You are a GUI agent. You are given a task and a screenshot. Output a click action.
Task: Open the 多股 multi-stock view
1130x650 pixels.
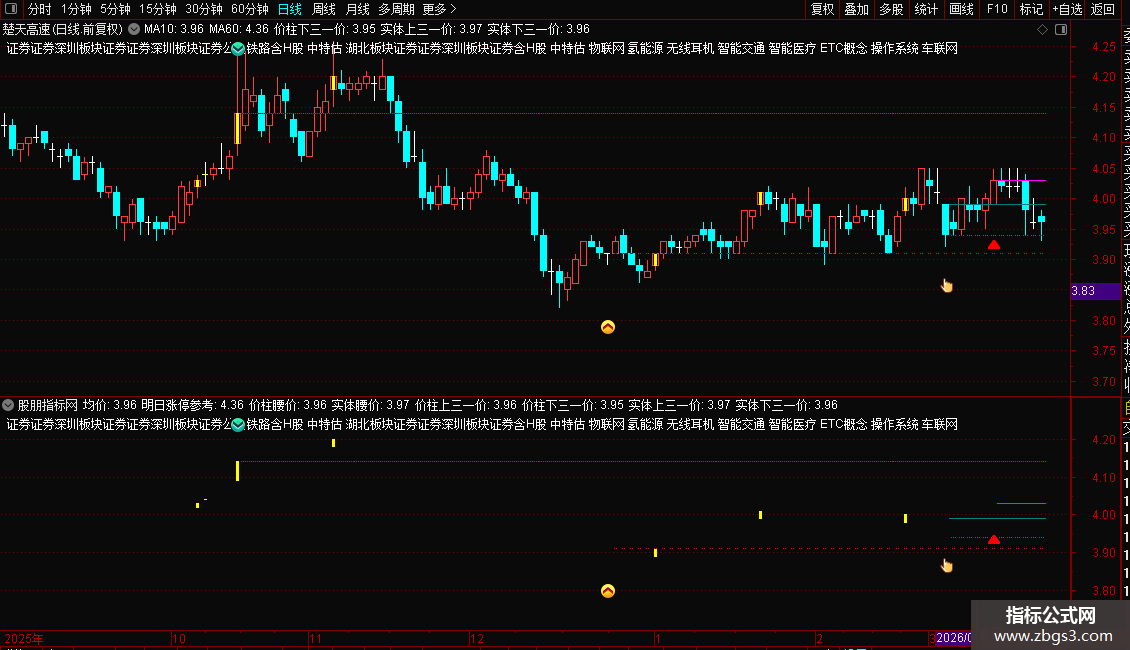pos(891,9)
